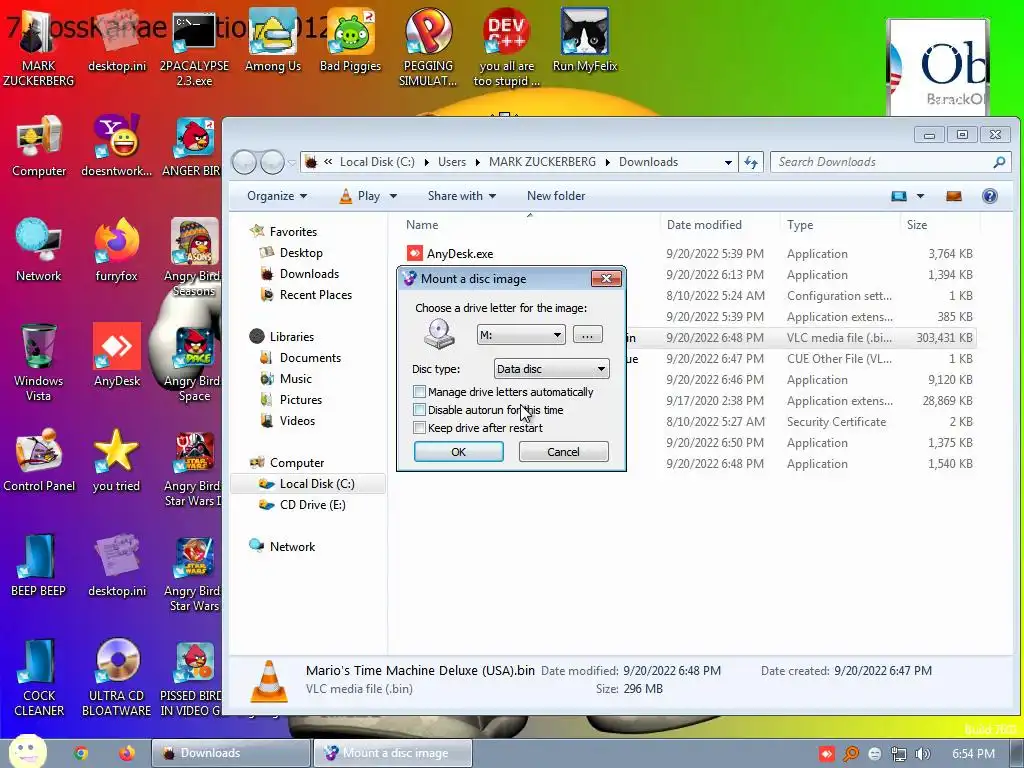1024x768 pixels.
Task: Open Music library
Action: (296, 379)
